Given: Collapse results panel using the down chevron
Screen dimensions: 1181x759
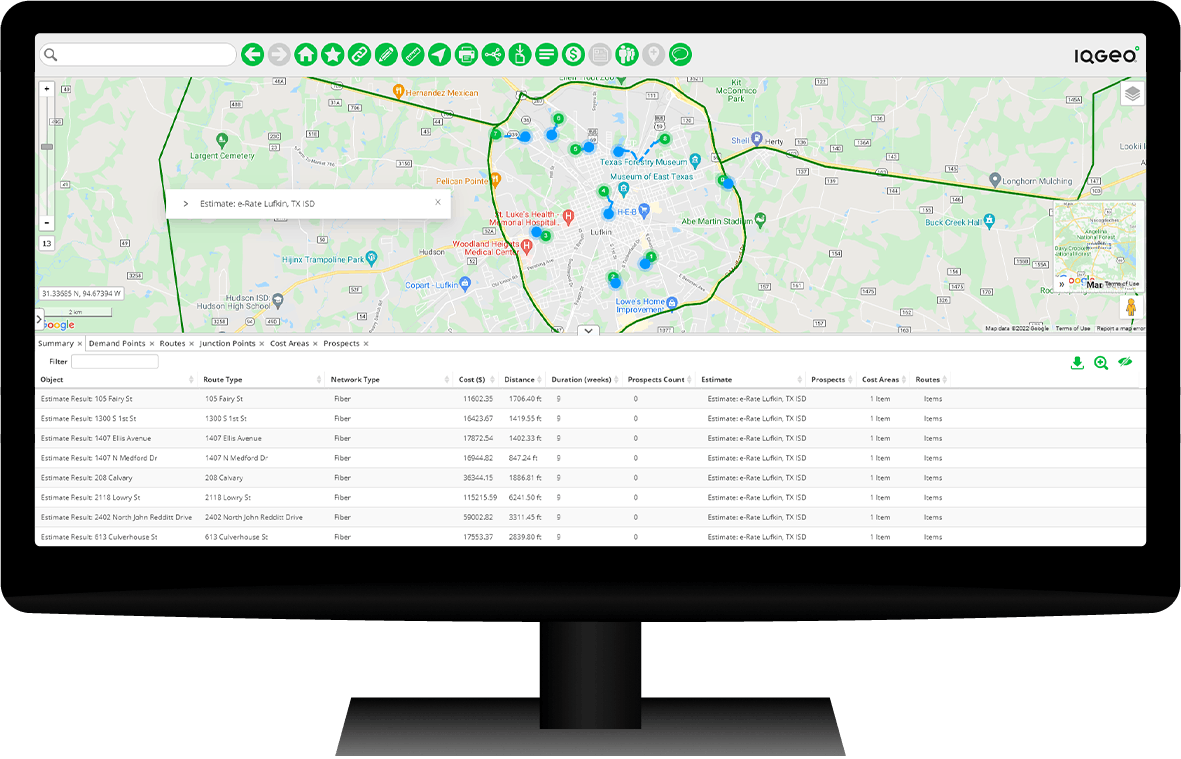Looking at the screenshot, I should 588,330.
